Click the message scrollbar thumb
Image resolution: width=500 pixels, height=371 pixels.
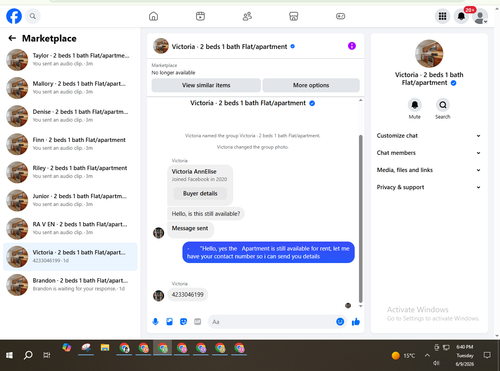coord(360,218)
